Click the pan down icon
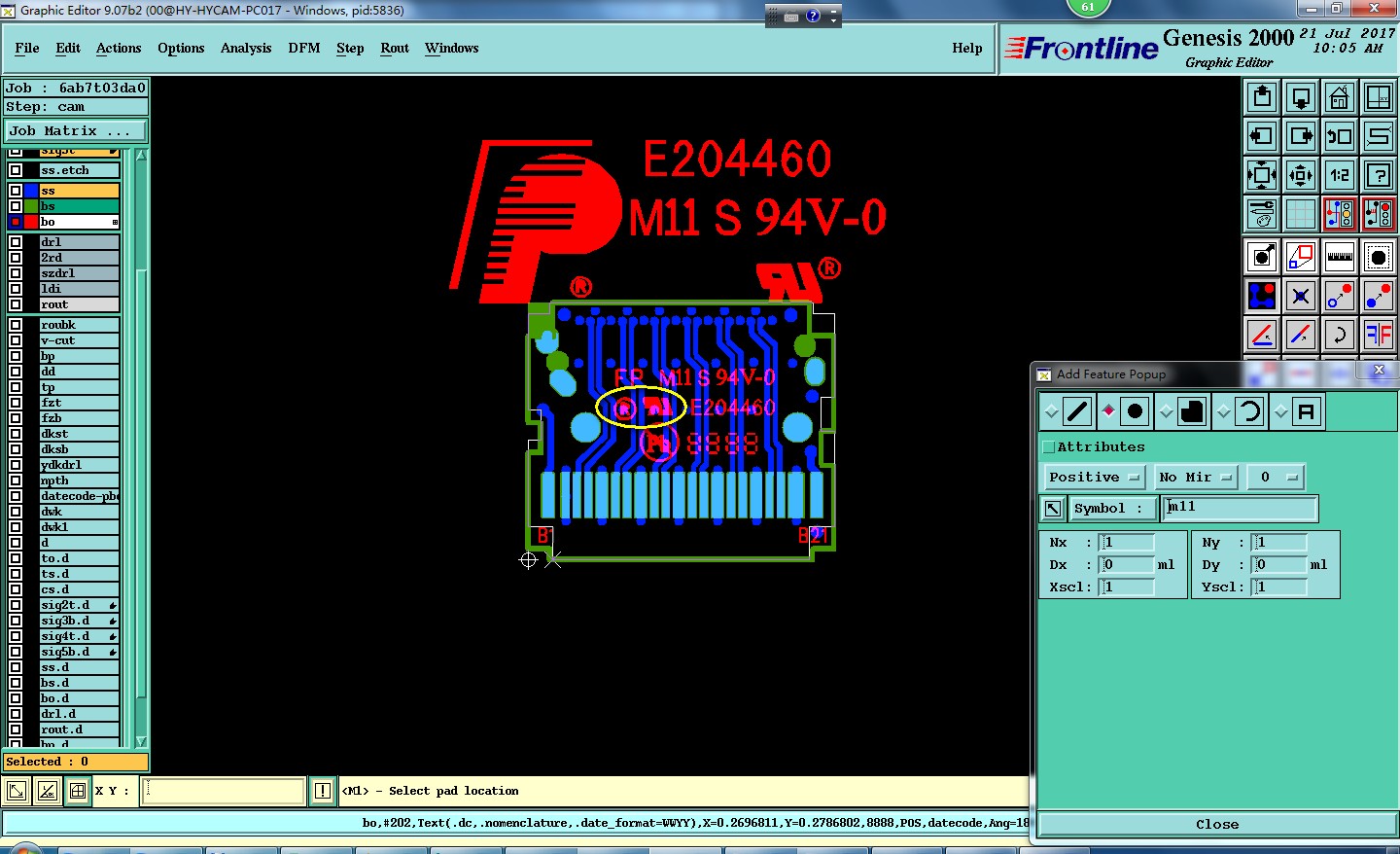The image size is (1400, 854). pyautogui.click(x=1301, y=97)
